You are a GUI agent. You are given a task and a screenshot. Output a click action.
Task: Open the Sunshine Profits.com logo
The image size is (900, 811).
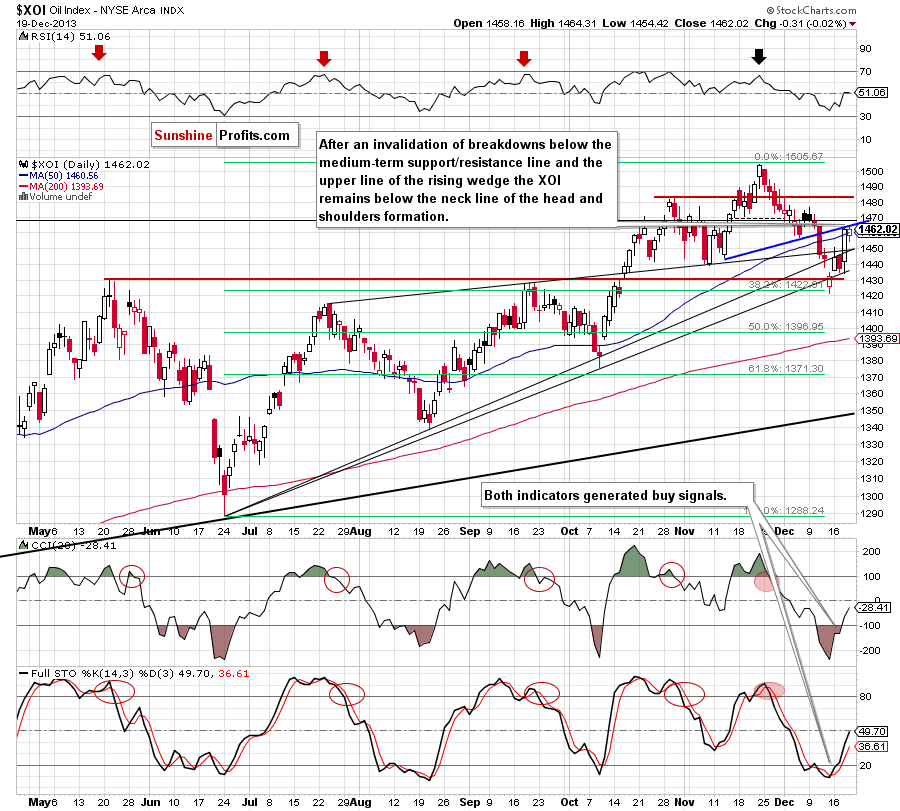[x=225, y=135]
